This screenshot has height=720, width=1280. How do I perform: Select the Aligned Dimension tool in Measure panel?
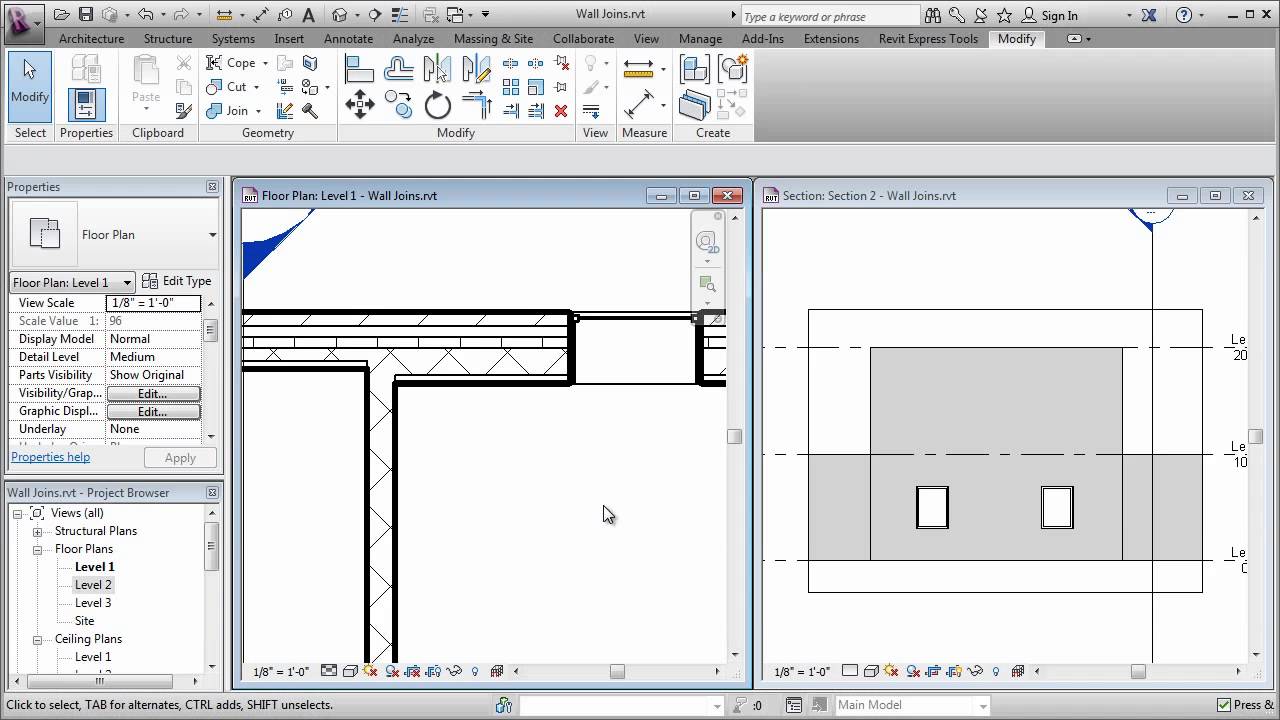pos(637,66)
